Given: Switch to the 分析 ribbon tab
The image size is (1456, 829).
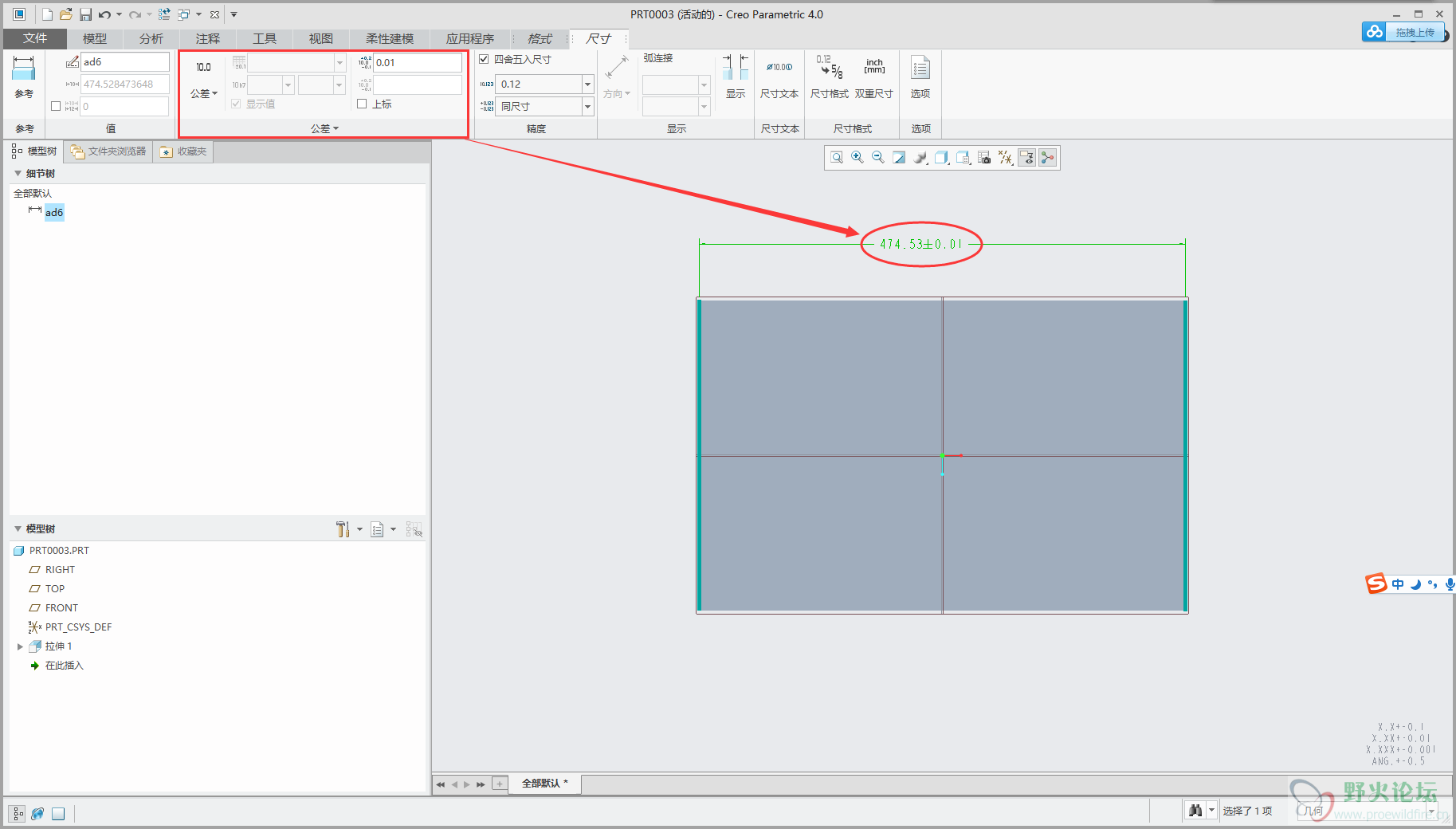Looking at the screenshot, I should [x=151, y=38].
